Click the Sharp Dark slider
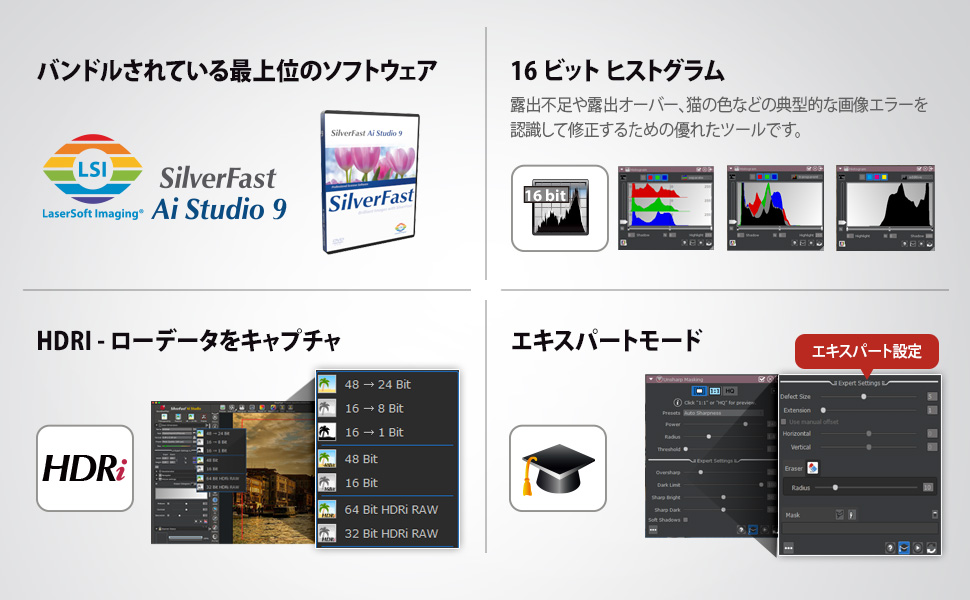Viewport: 970px width, 600px height. (x=724, y=510)
